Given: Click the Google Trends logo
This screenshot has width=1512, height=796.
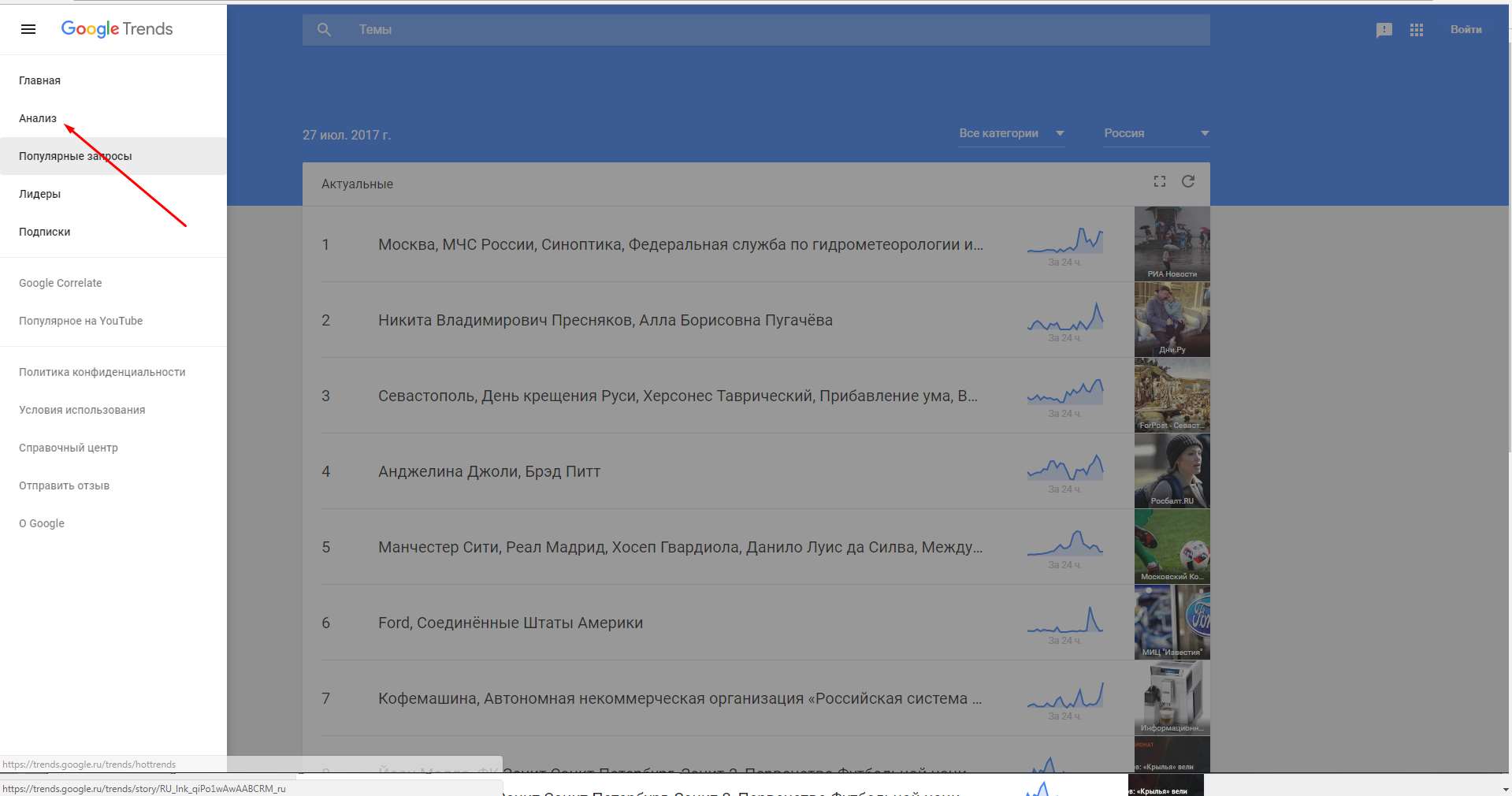Looking at the screenshot, I should point(117,29).
